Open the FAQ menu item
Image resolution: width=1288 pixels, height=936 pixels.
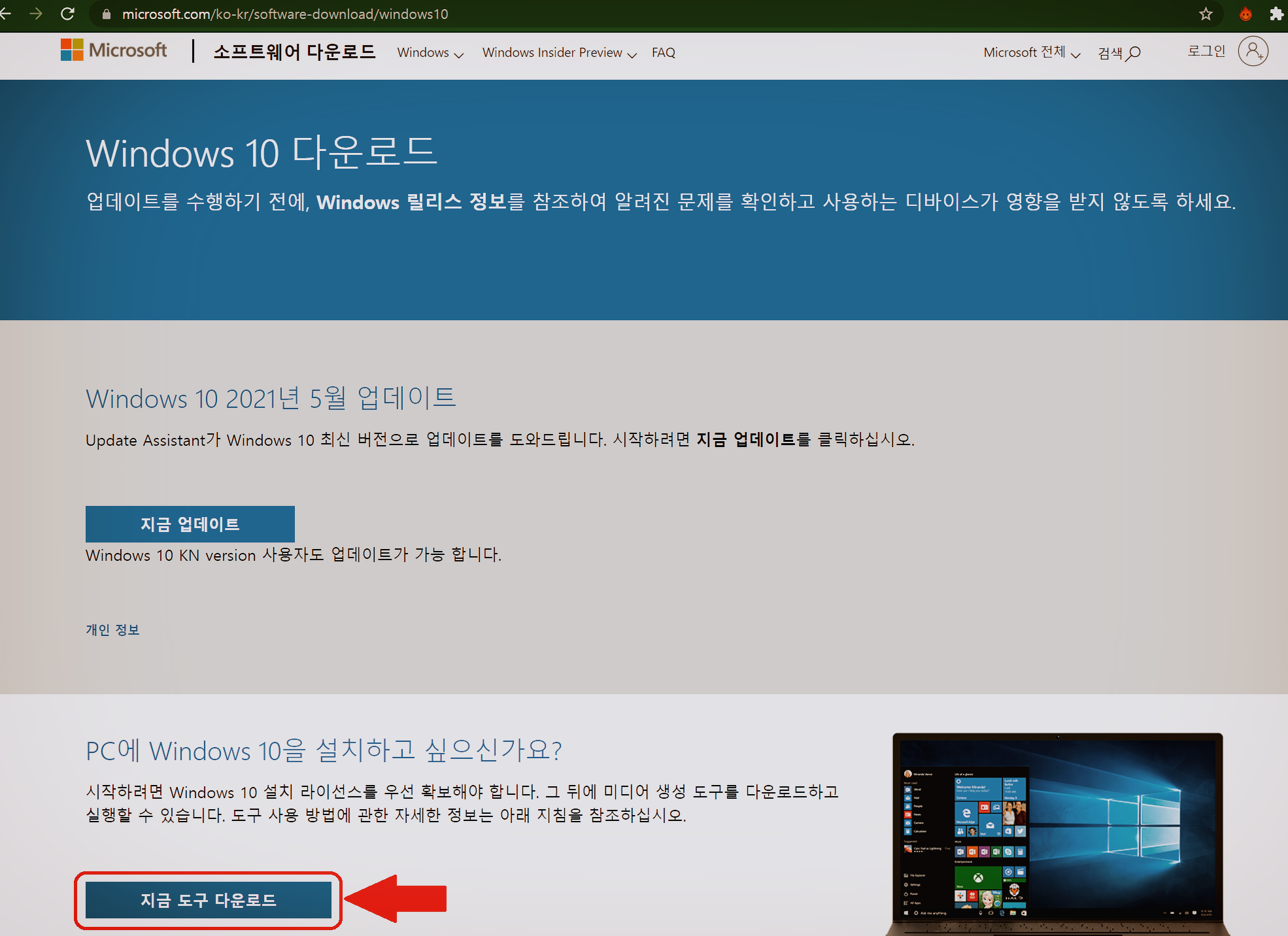click(663, 53)
